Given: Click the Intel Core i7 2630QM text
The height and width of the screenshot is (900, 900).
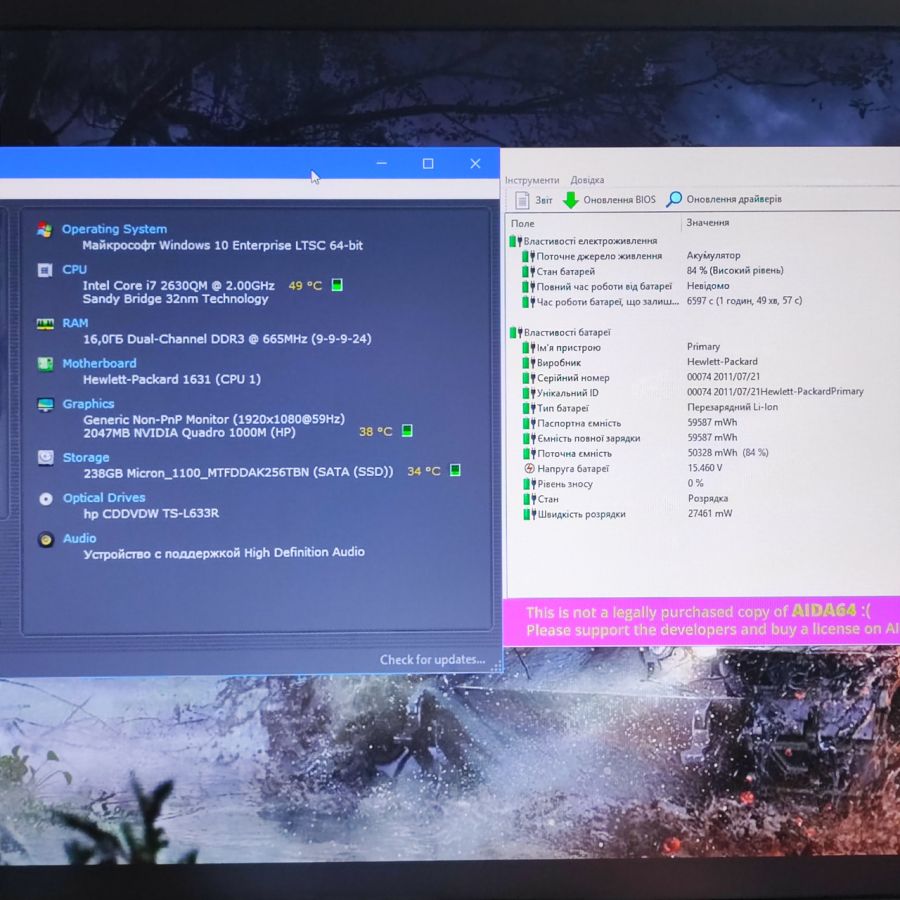Looking at the screenshot, I should click(x=179, y=285).
